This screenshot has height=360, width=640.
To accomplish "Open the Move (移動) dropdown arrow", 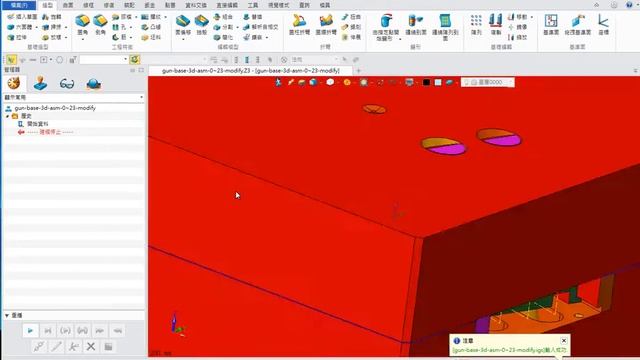I will coord(531,17).
